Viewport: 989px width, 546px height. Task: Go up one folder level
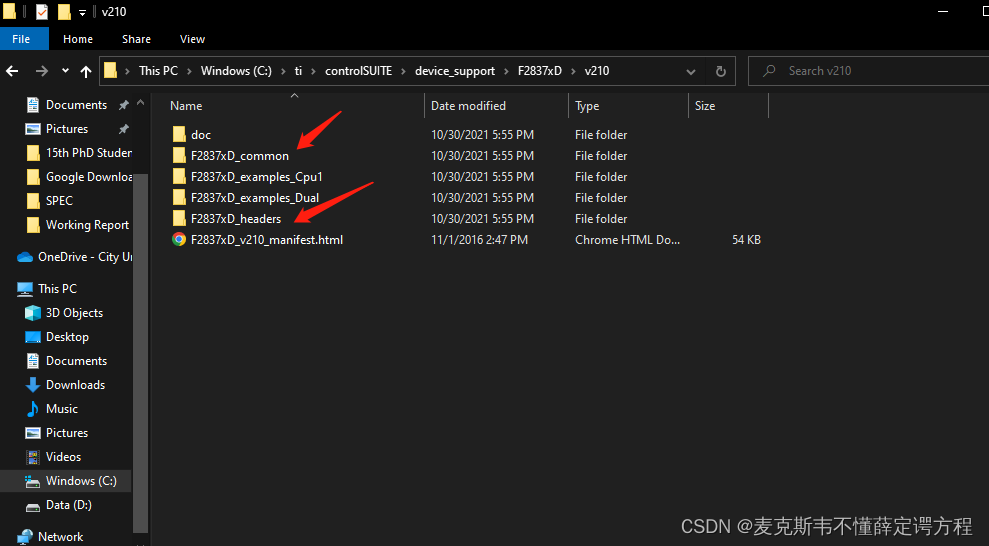pos(86,71)
